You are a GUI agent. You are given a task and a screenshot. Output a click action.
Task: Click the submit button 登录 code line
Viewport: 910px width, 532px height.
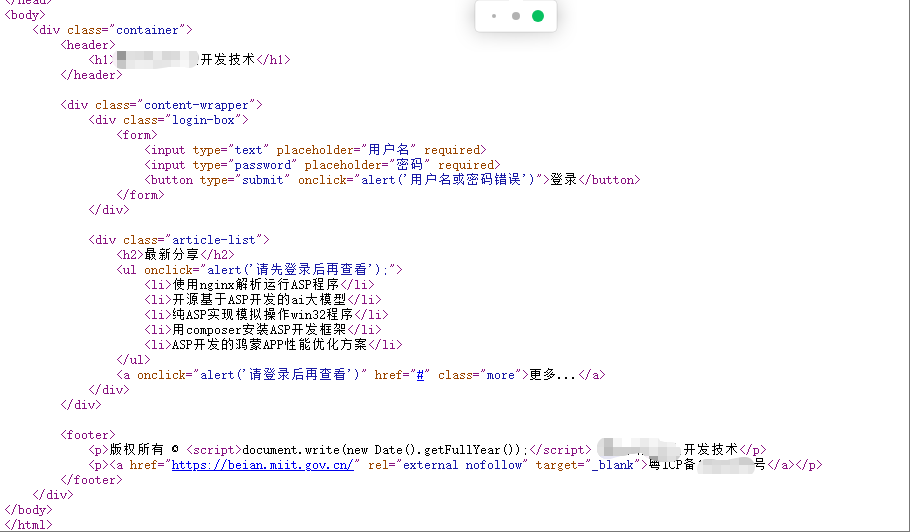pyautogui.click(x=390, y=180)
